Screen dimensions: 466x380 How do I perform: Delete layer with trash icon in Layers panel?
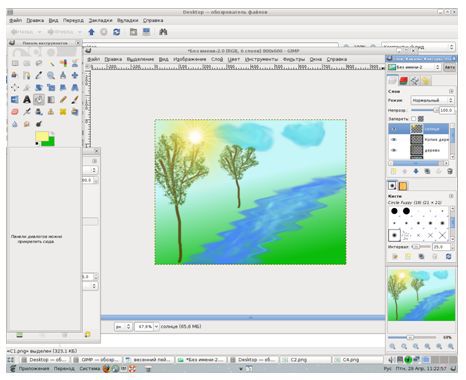point(449,171)
